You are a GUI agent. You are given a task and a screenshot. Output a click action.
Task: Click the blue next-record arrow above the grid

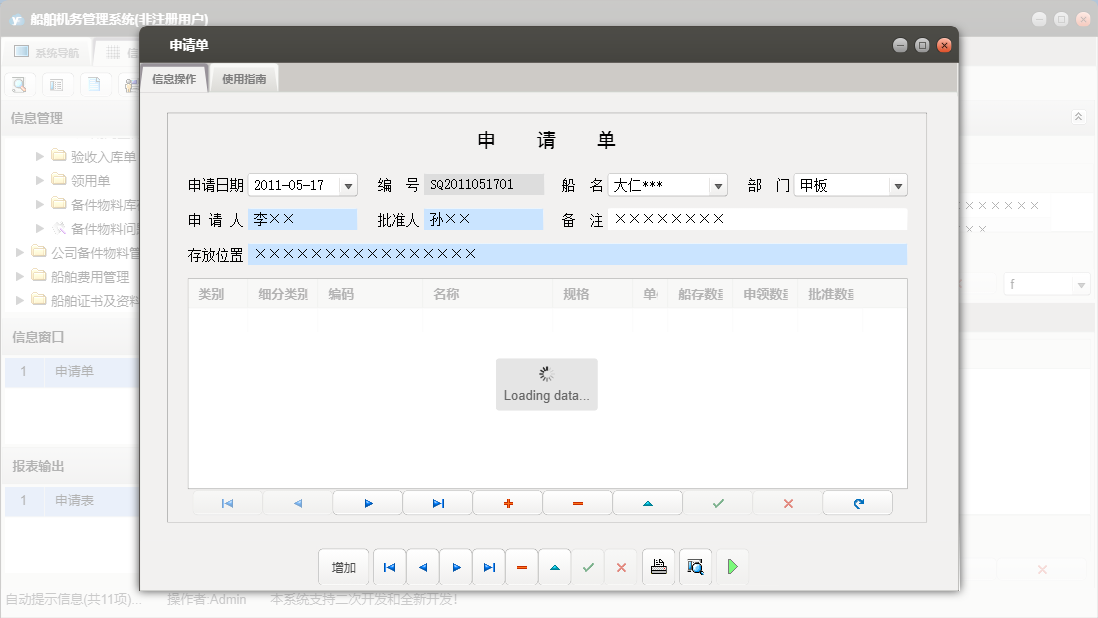367,503
